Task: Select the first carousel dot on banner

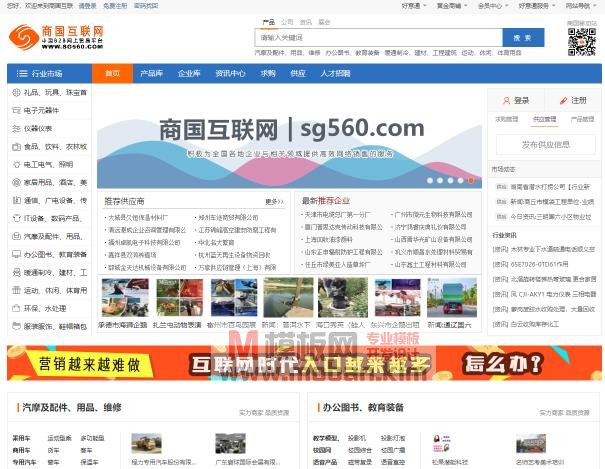Action: tap(430, 181)
